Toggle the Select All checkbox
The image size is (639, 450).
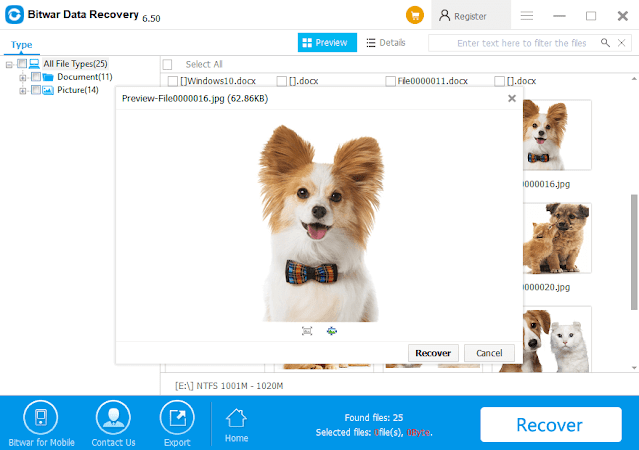pyautogui.click(x=168, y=64)
